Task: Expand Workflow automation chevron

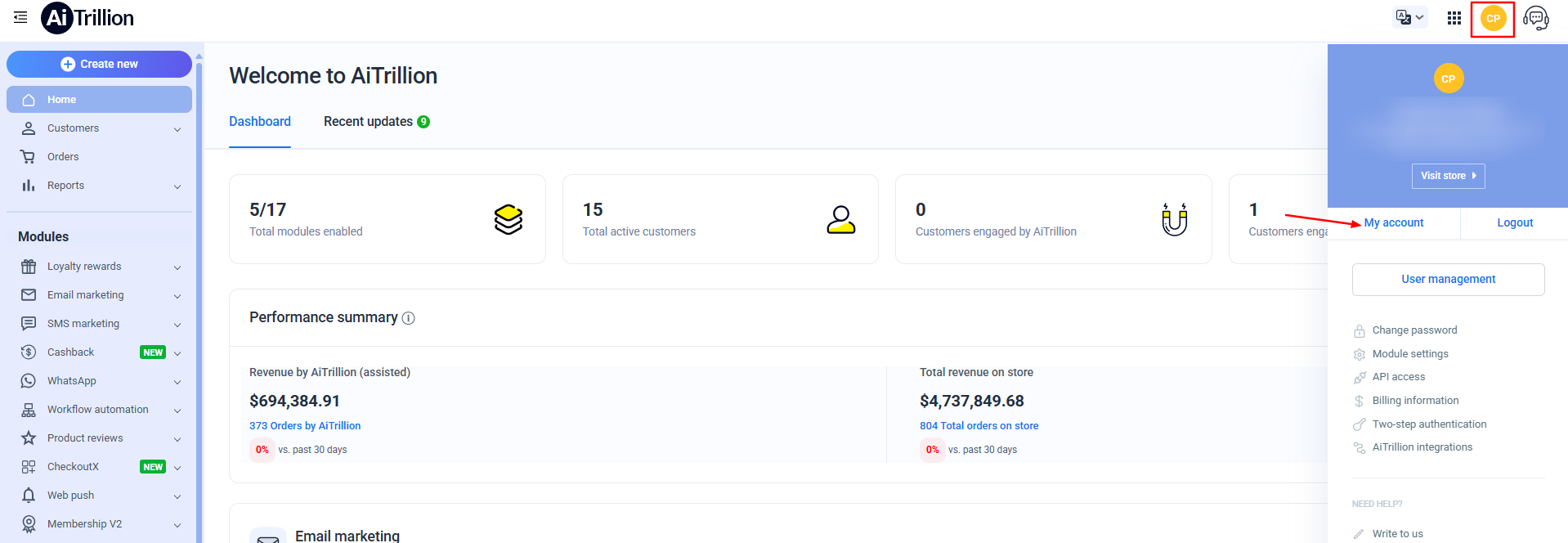Action: tap(177, 411)
